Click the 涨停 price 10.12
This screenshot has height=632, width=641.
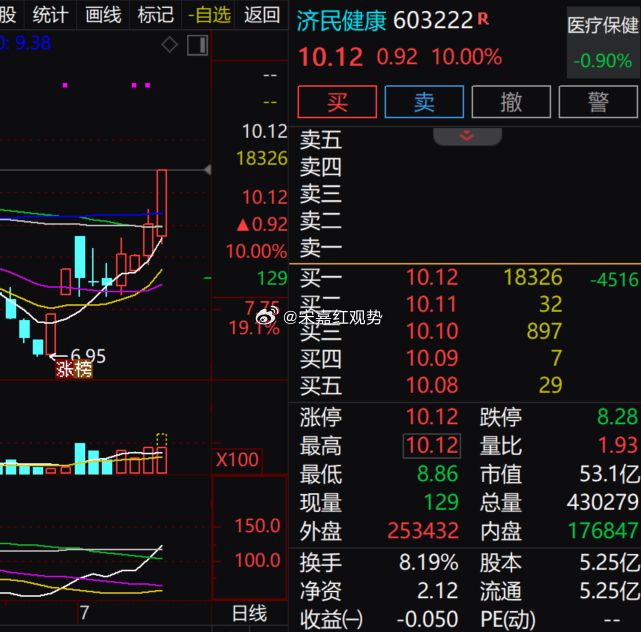(432, 417)
